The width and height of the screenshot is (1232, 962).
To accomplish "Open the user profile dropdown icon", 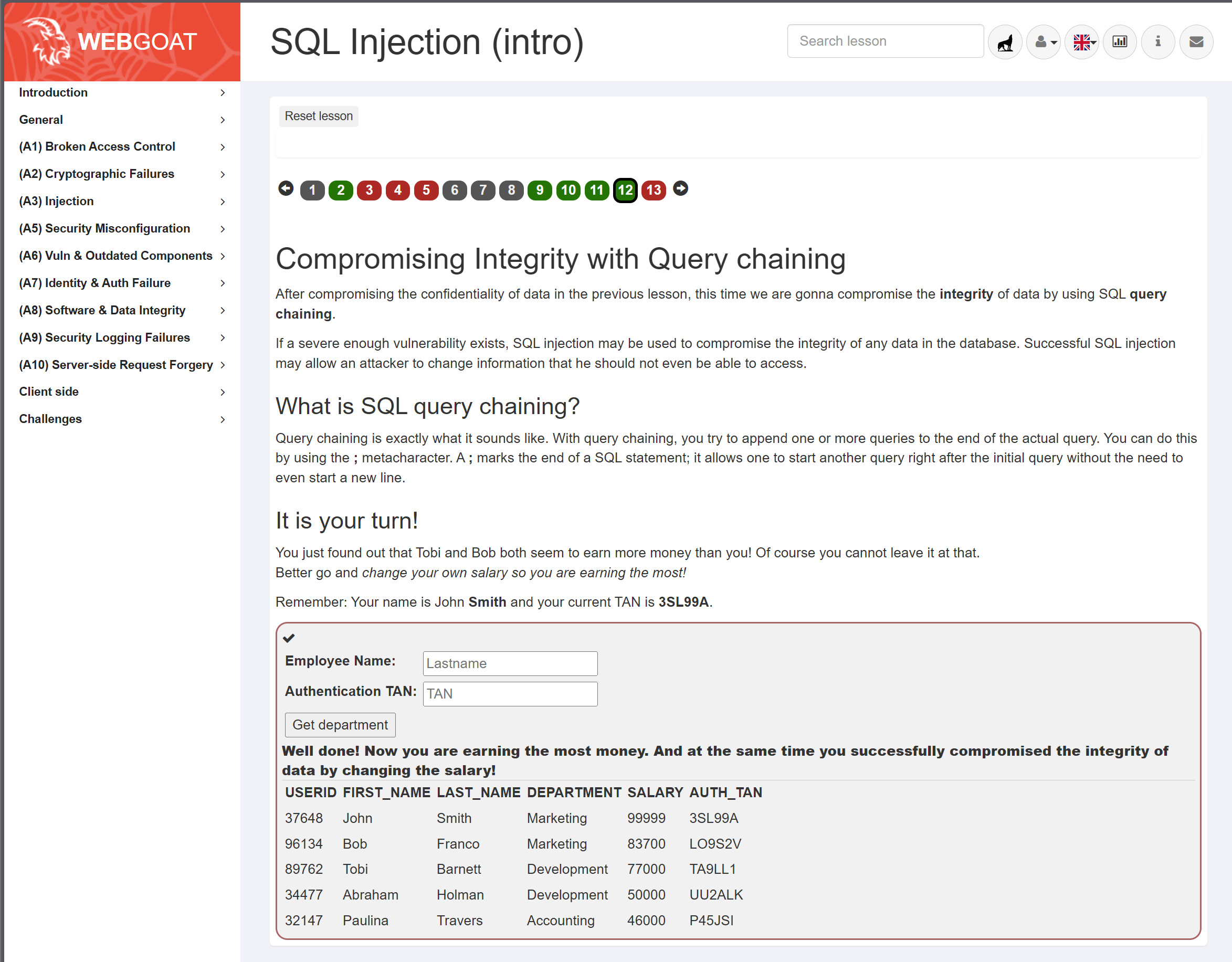I will [x=1044, y=42].
